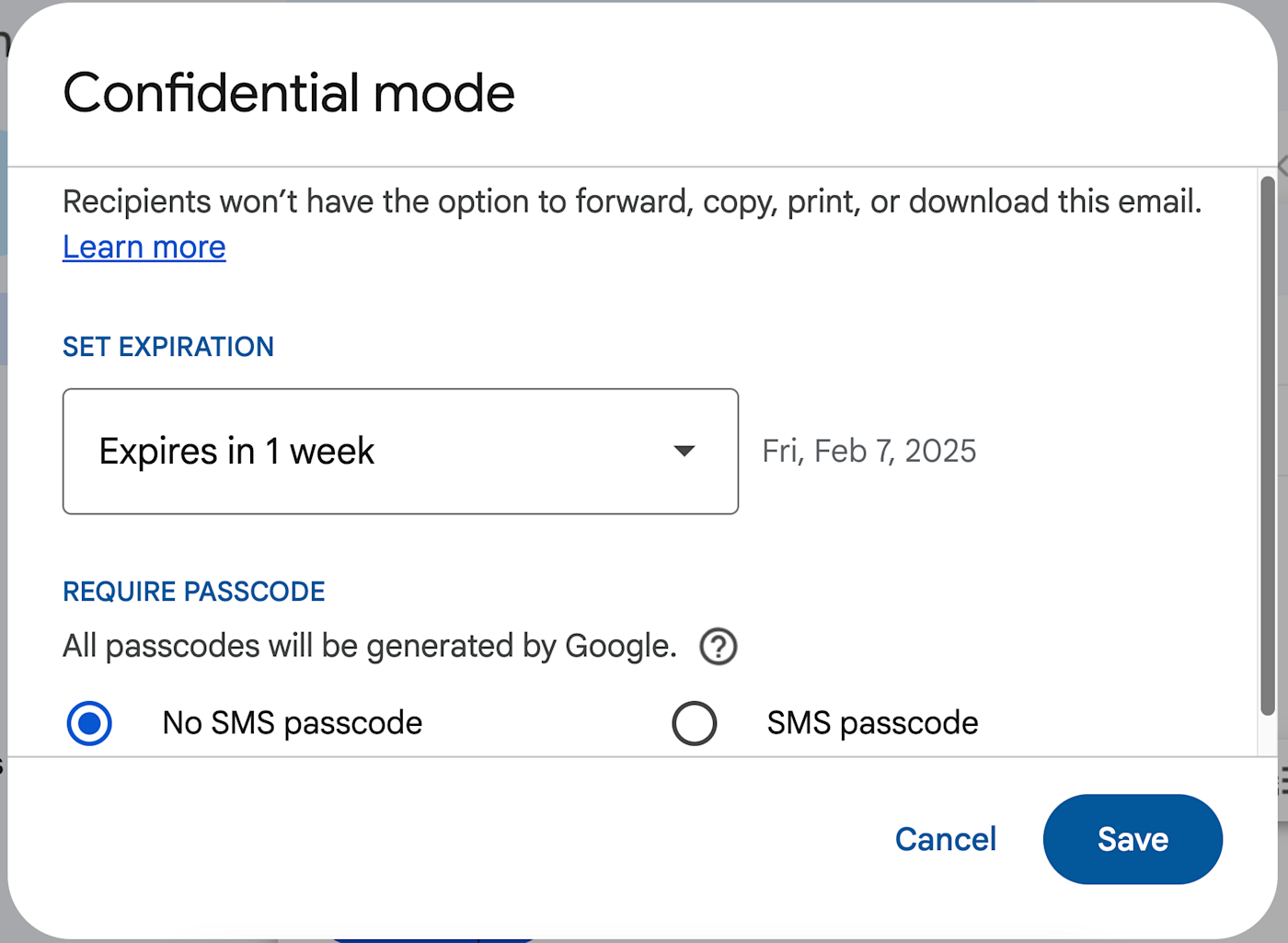Select the No SMS passcode radio button

tap(89, 723)
